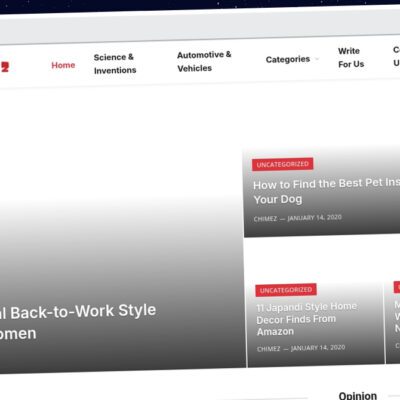Viewport: 400px width, 400px height.
Task: Click the browser address bar area
Action: click(x=200, y=28)
